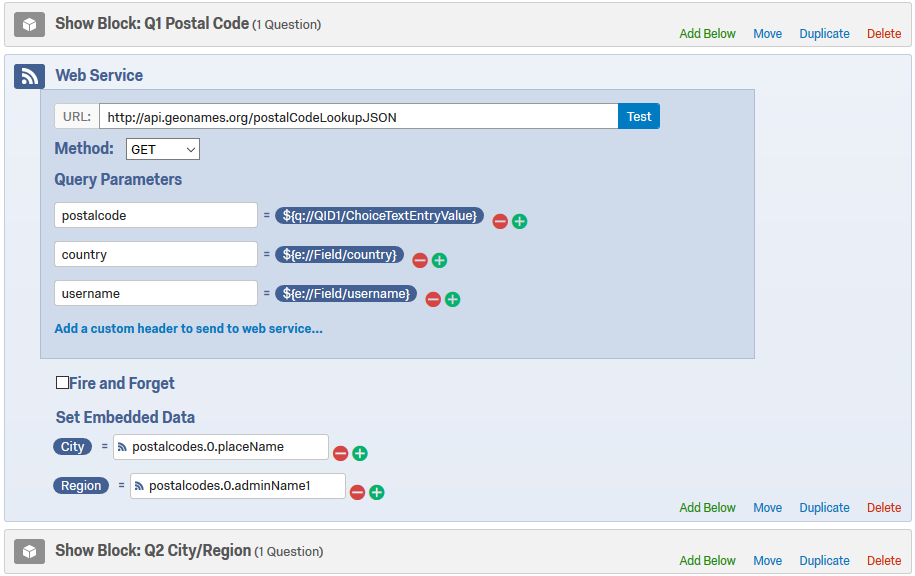Remove the username query parameter
This screenshot has width=915, height=576.
(433, 299)
